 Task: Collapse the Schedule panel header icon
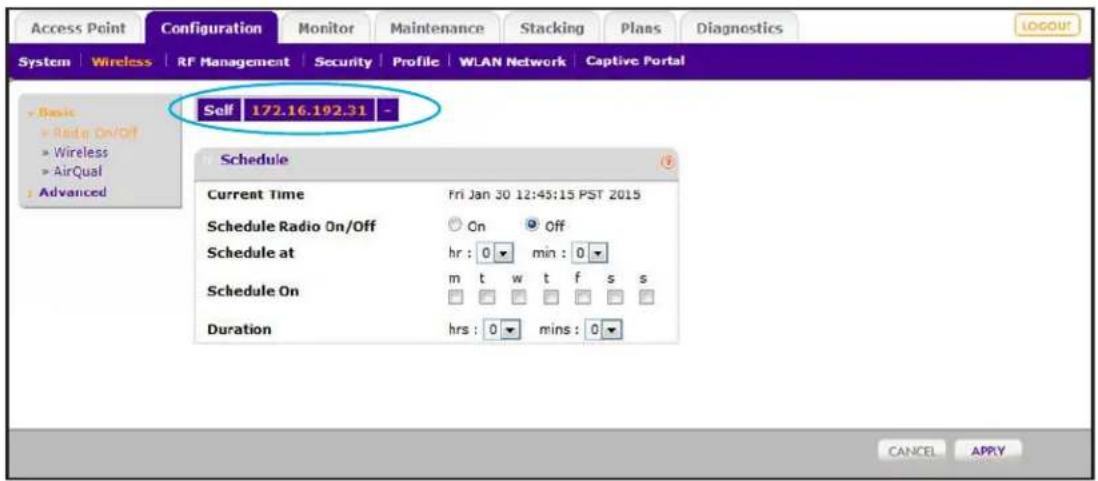(x=208, y=160)
